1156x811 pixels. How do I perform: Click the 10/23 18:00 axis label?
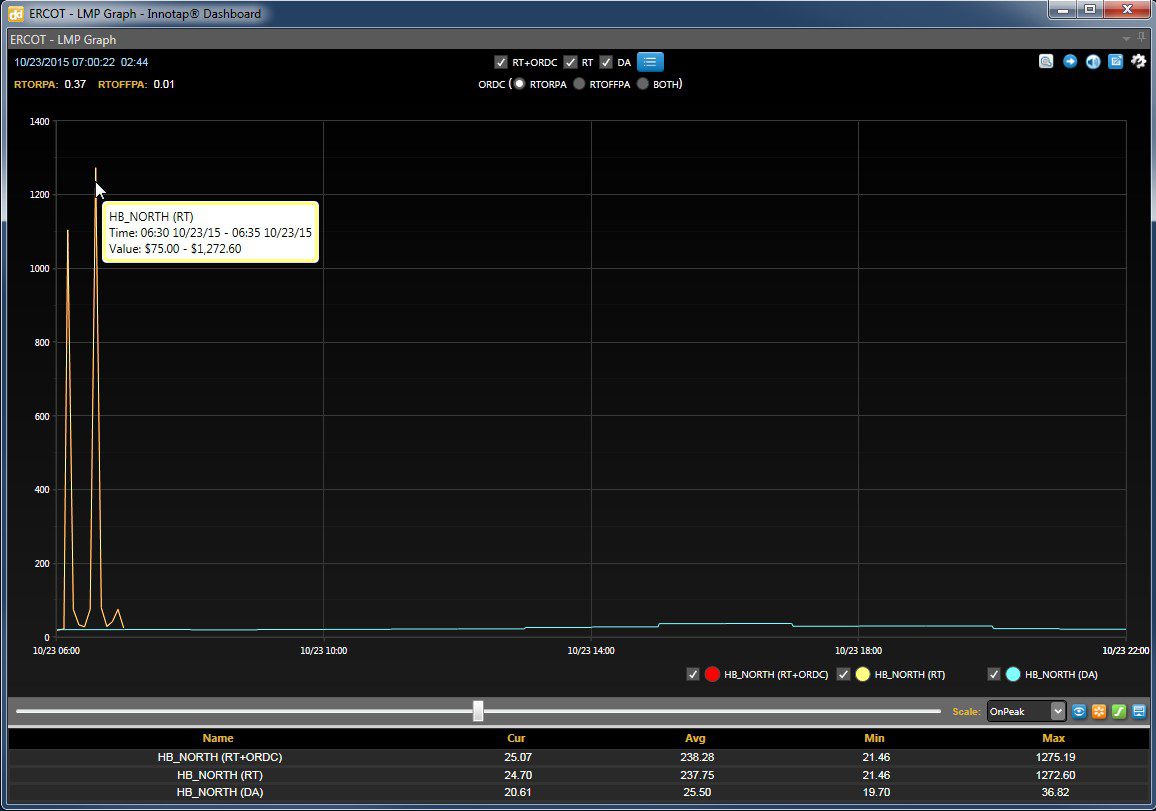tap(858, 650)
